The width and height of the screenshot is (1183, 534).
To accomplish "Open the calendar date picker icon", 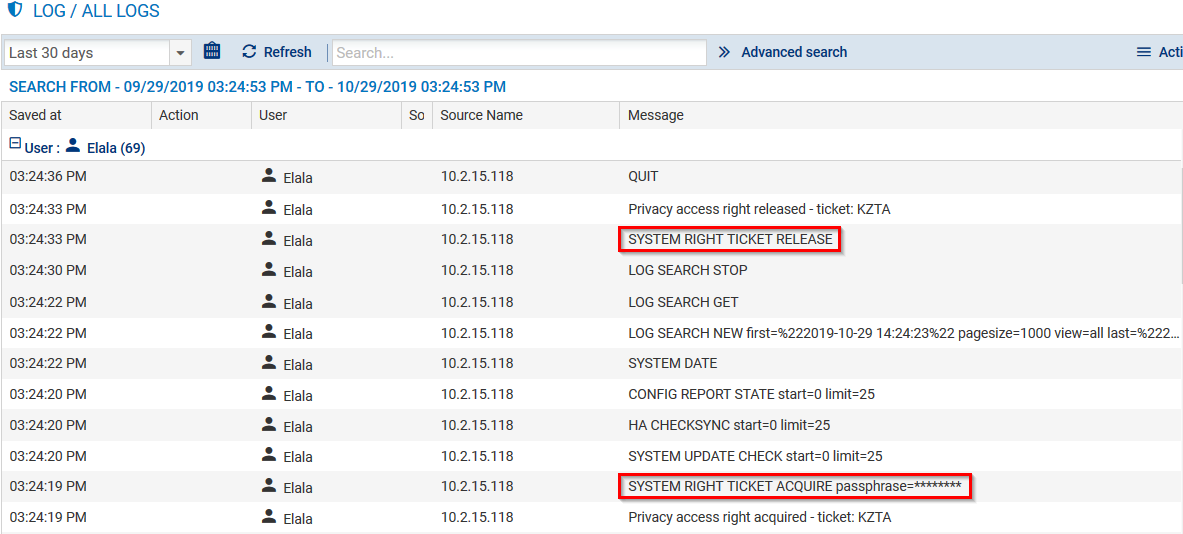I will click(212, 51).
